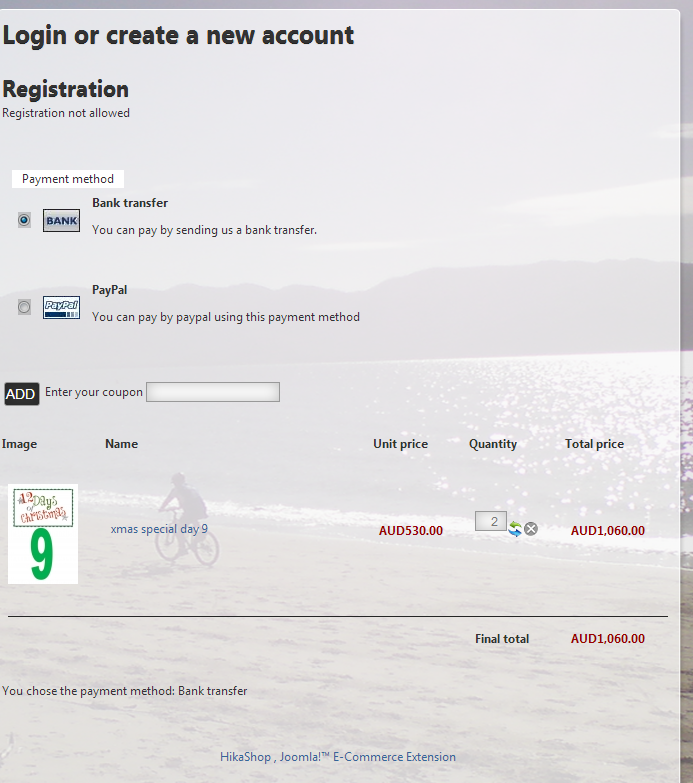Viewport: 693px width, 783px height.
Task: Click 'You can pay by sending us a bank transfer' text
Action: 204,230
